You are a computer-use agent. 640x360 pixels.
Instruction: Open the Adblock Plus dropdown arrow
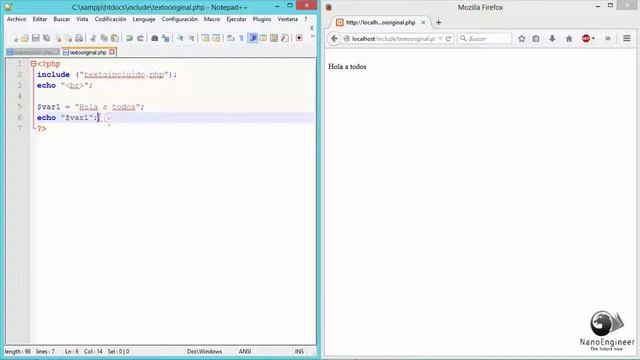pos(593,39)
